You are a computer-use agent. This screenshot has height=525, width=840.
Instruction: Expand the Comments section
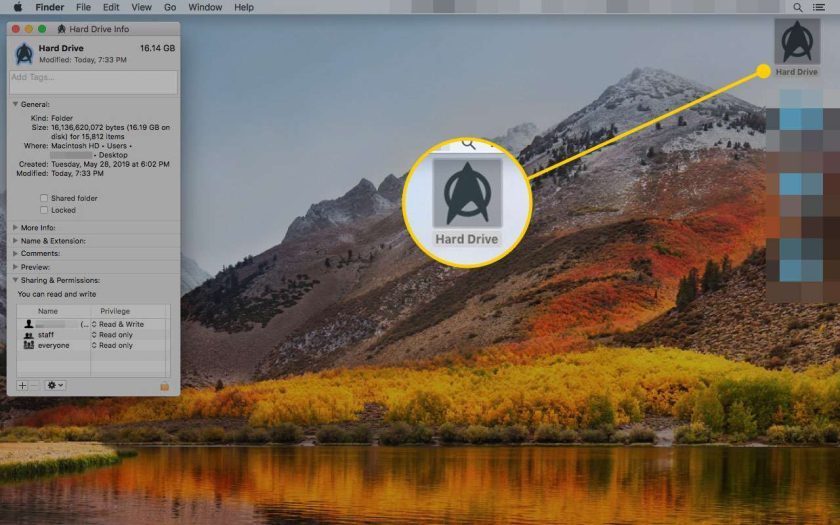point(16,253)
